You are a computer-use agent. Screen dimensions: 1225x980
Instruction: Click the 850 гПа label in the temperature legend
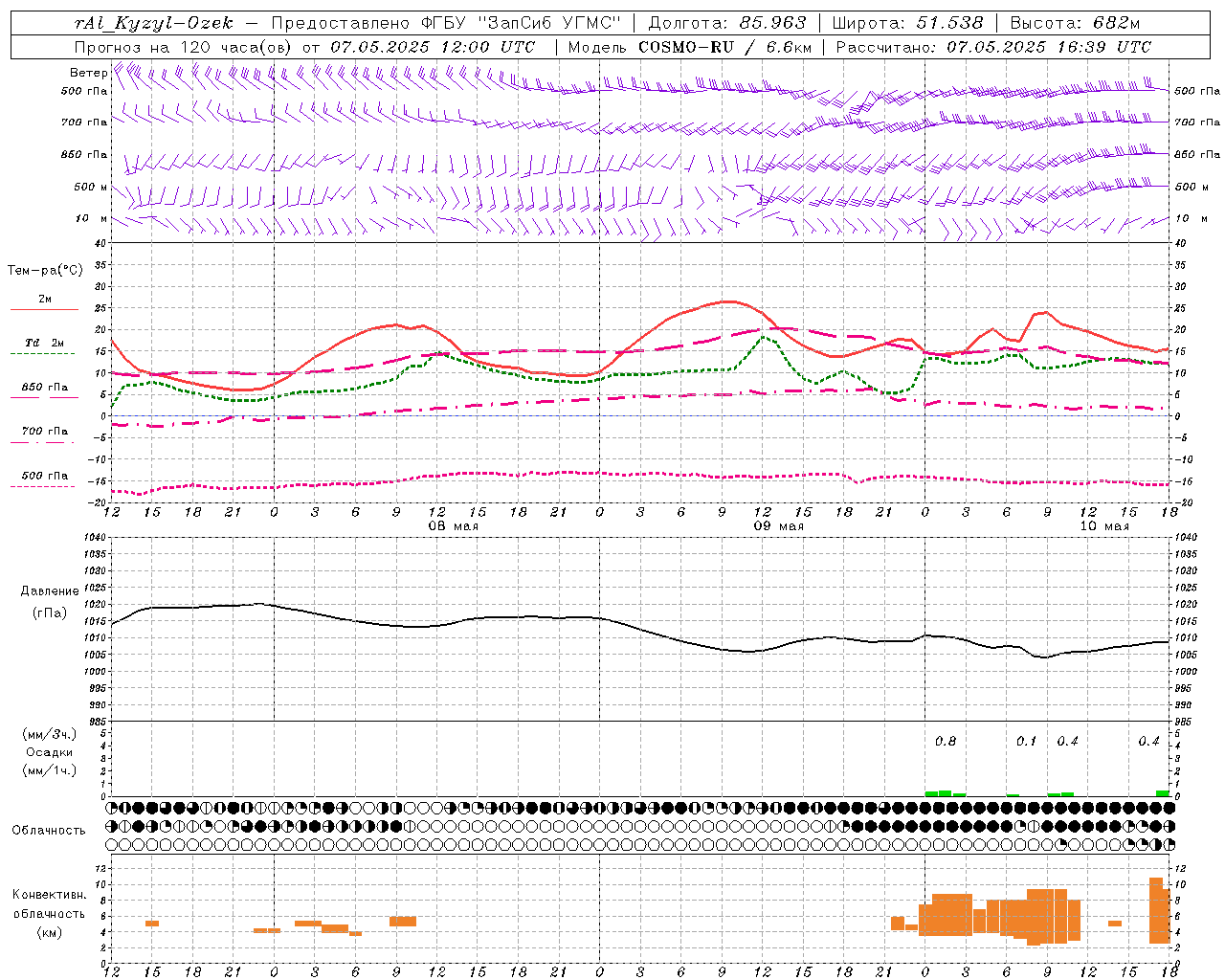point(45,388)
